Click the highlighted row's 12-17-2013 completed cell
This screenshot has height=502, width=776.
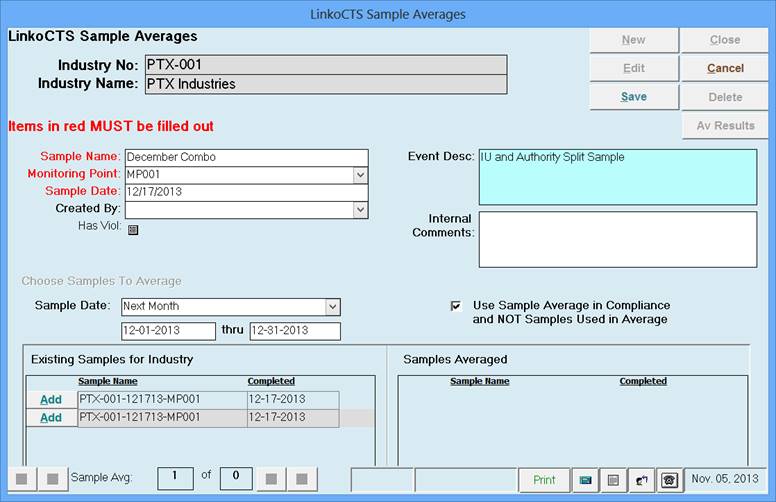293,418
